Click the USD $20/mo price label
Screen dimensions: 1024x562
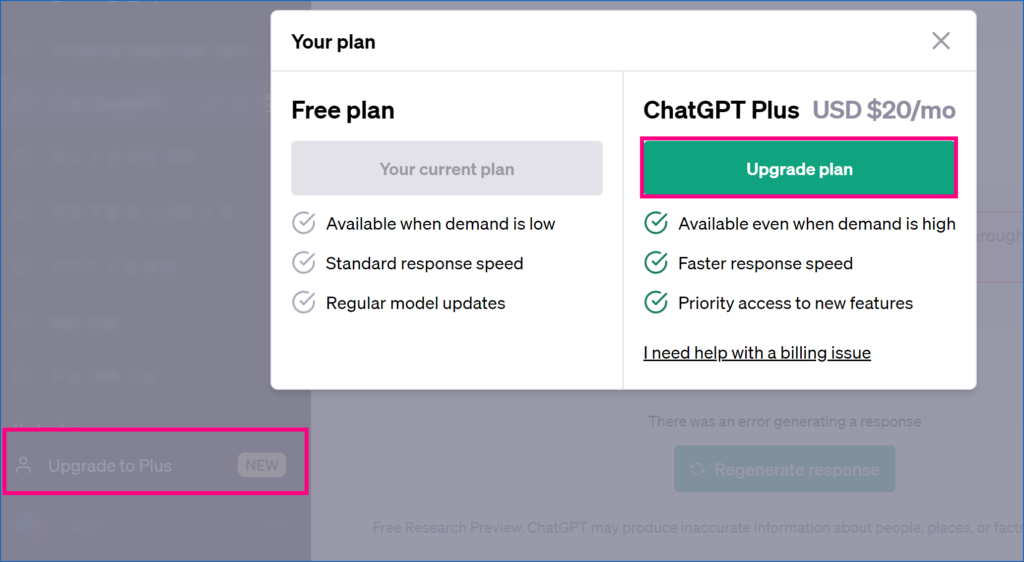coord(884,110)
